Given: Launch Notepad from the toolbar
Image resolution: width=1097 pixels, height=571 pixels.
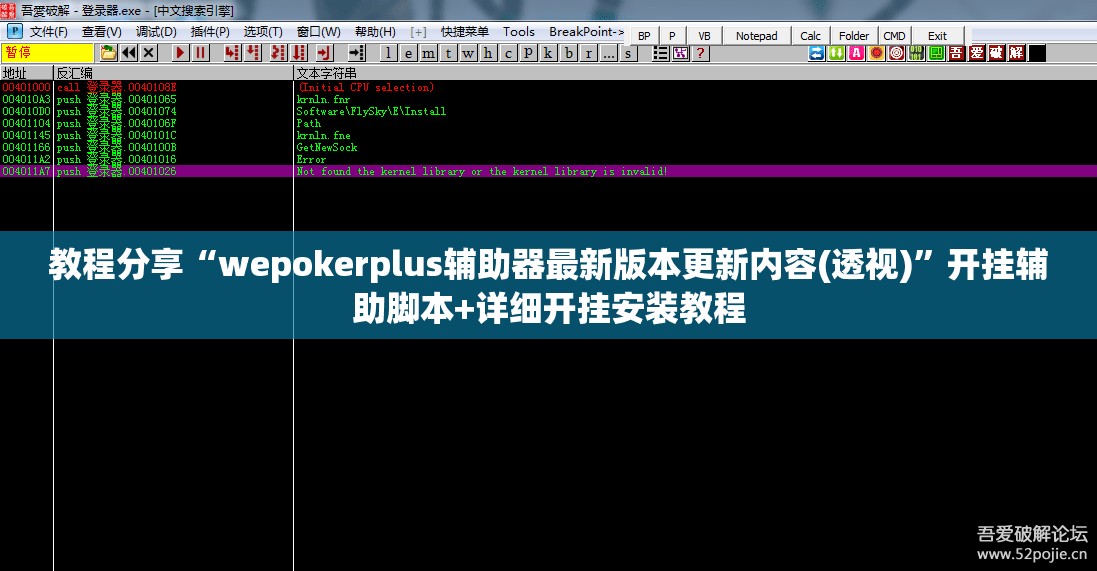Looking at the screenshot, I should click(756, 36).
